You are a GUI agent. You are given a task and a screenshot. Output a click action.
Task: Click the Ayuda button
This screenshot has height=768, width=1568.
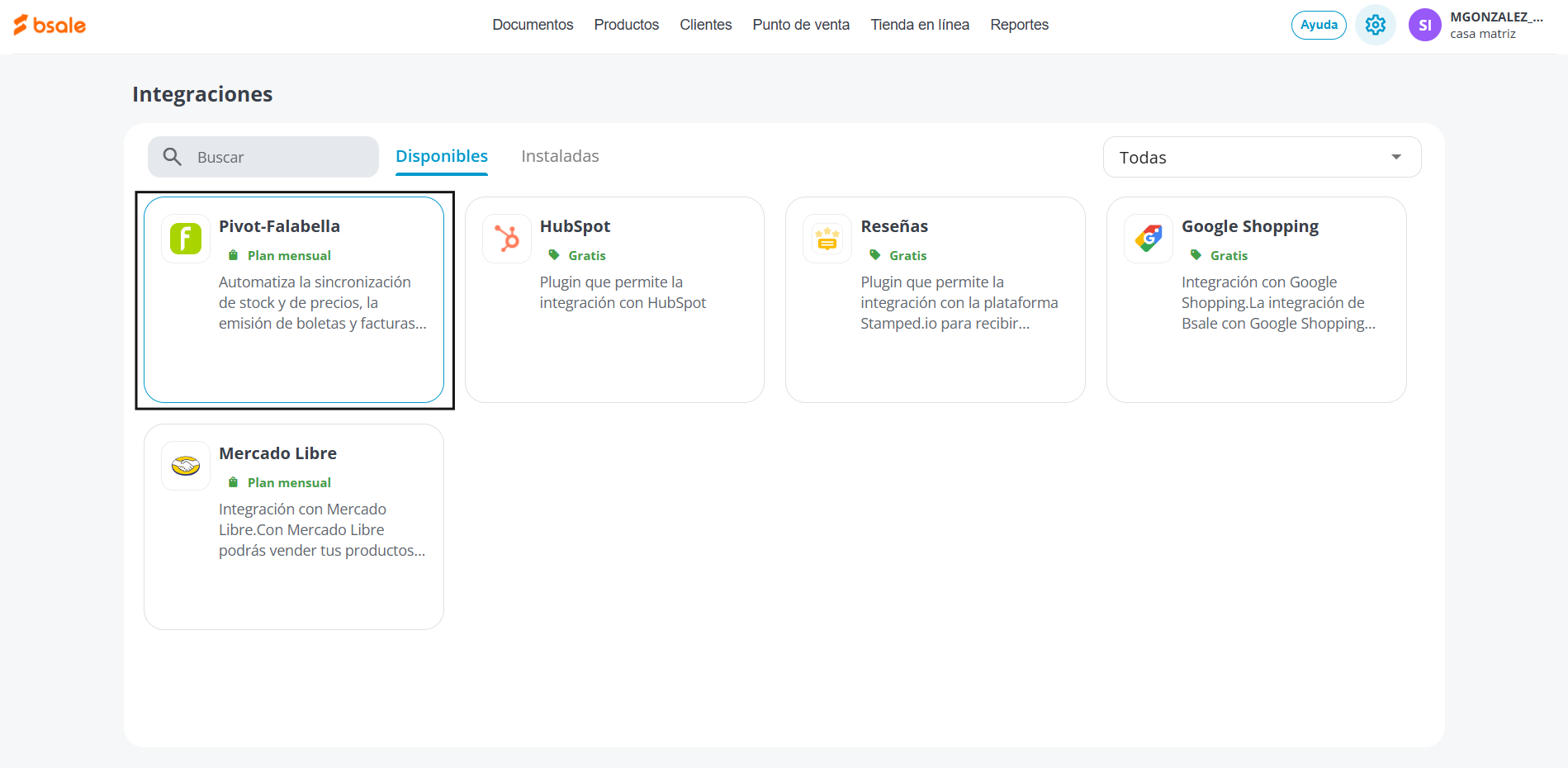(1319, 25)
